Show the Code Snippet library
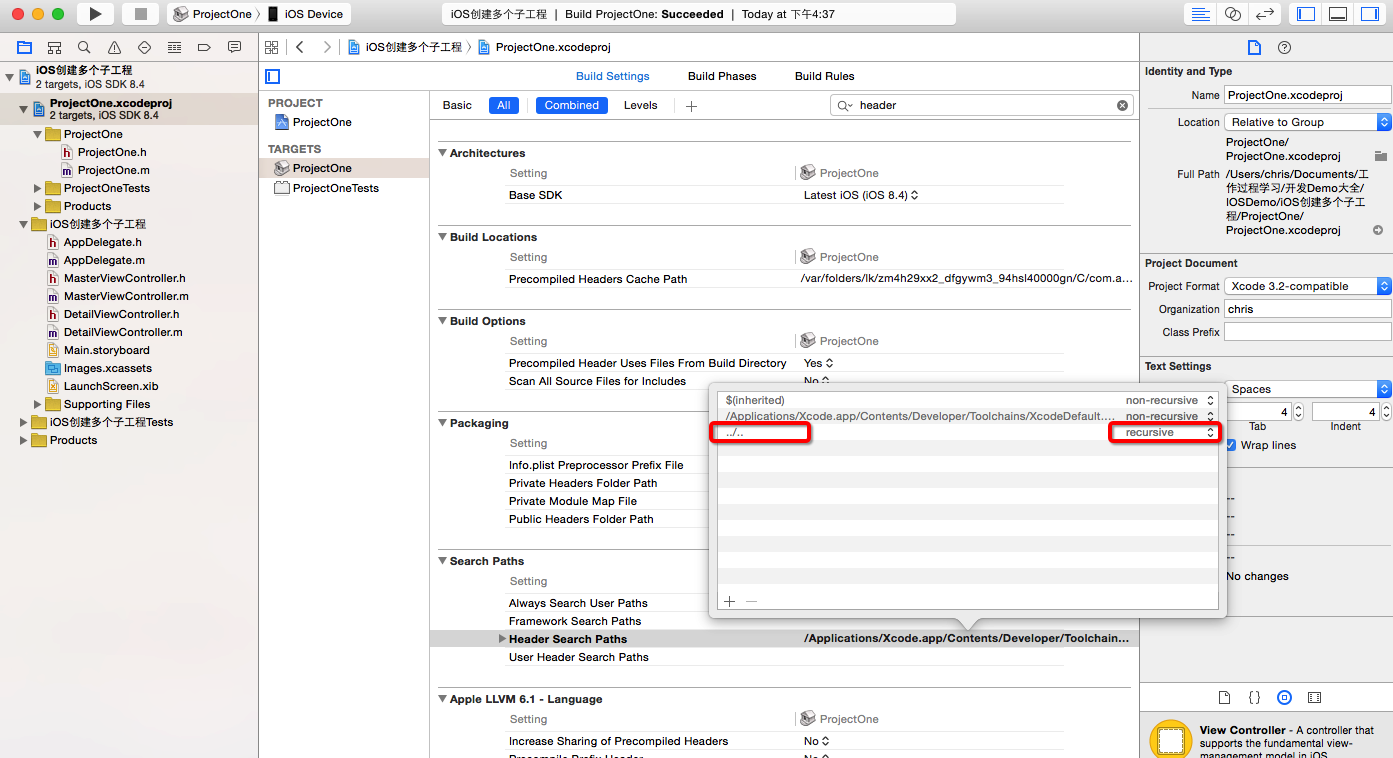 pyautogui.click(x=1254, y=697)
